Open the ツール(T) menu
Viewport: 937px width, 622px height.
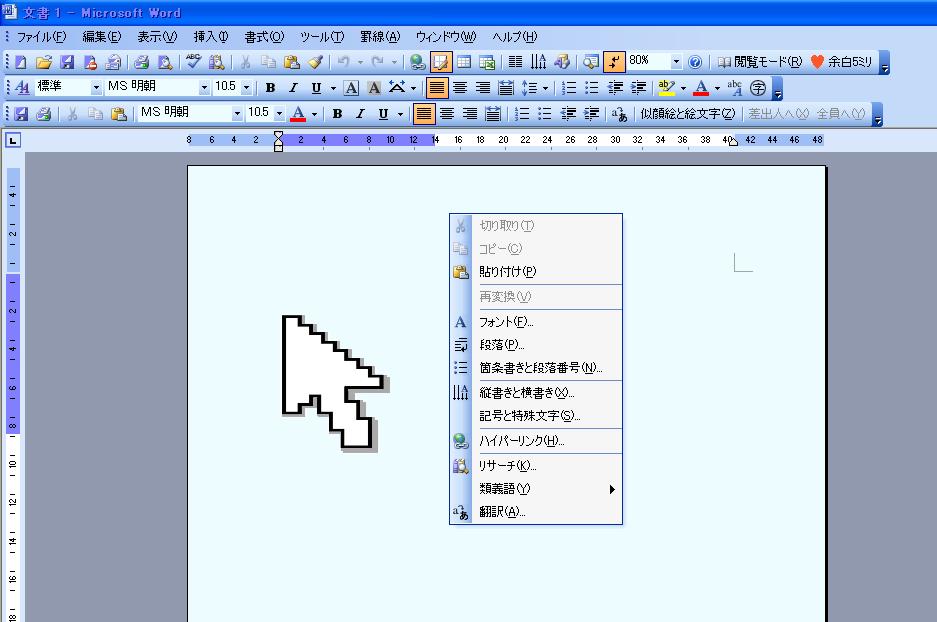[321, 36]
